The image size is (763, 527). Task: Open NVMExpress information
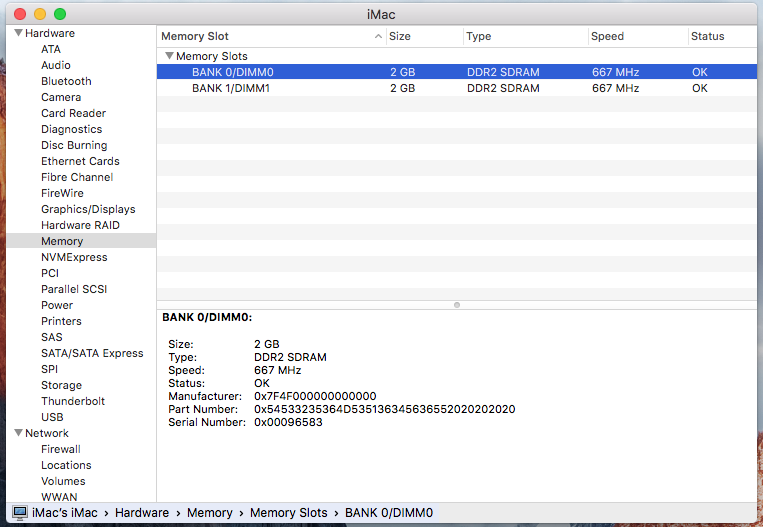(x=74, y=257)
